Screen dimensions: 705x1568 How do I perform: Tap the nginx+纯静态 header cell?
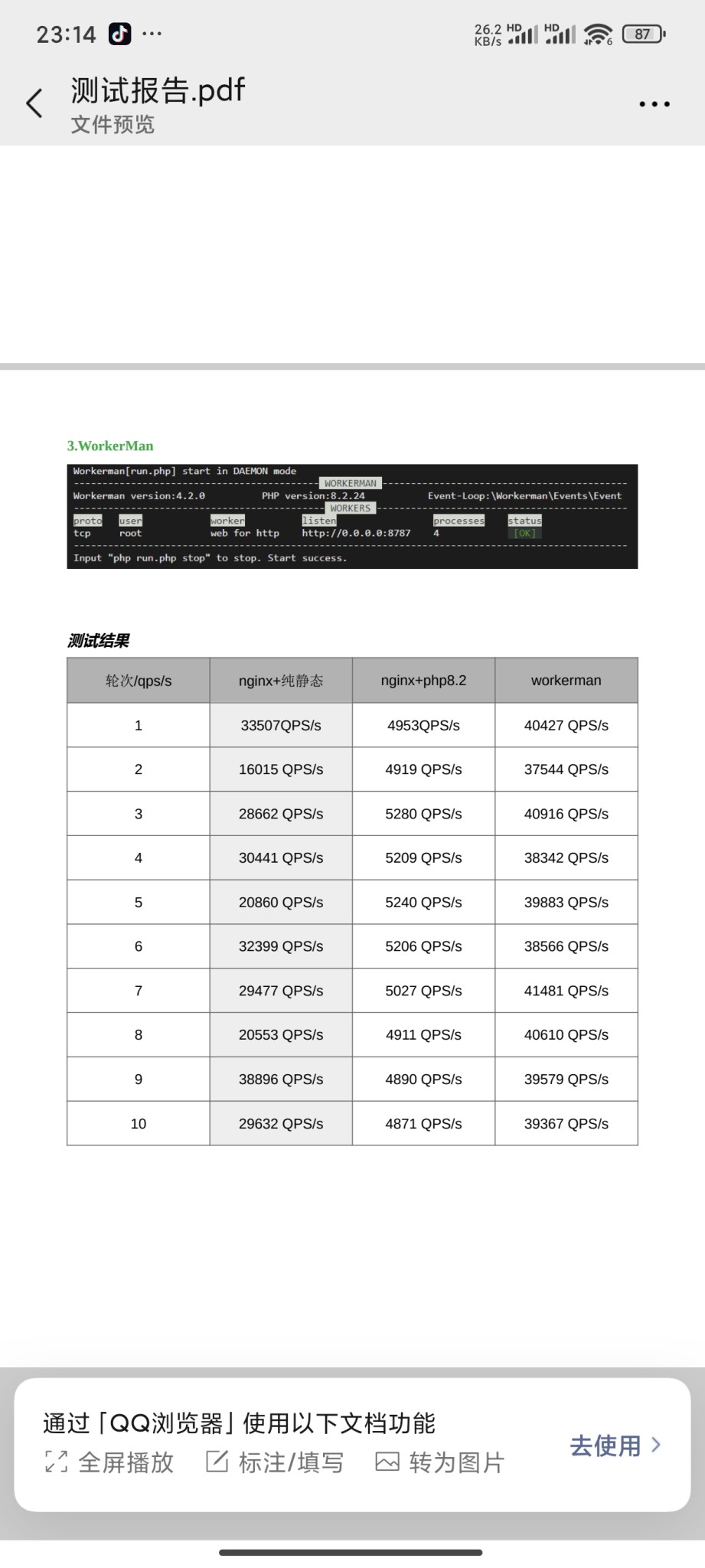point(281,681)
